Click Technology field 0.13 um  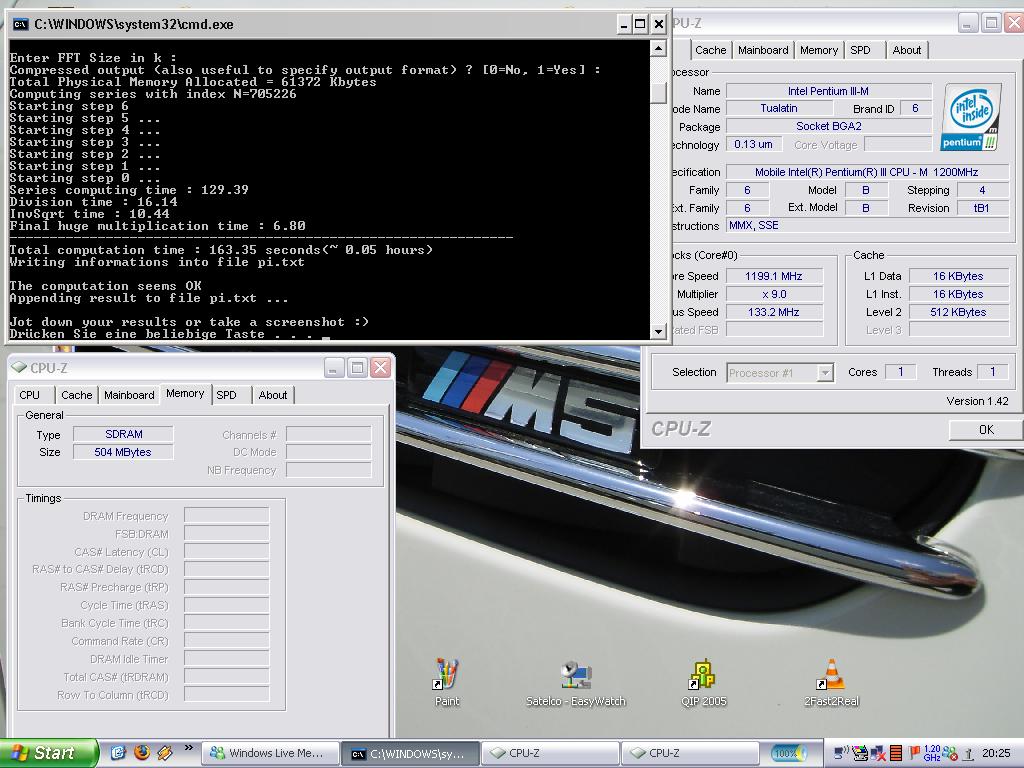coord(753,144)
